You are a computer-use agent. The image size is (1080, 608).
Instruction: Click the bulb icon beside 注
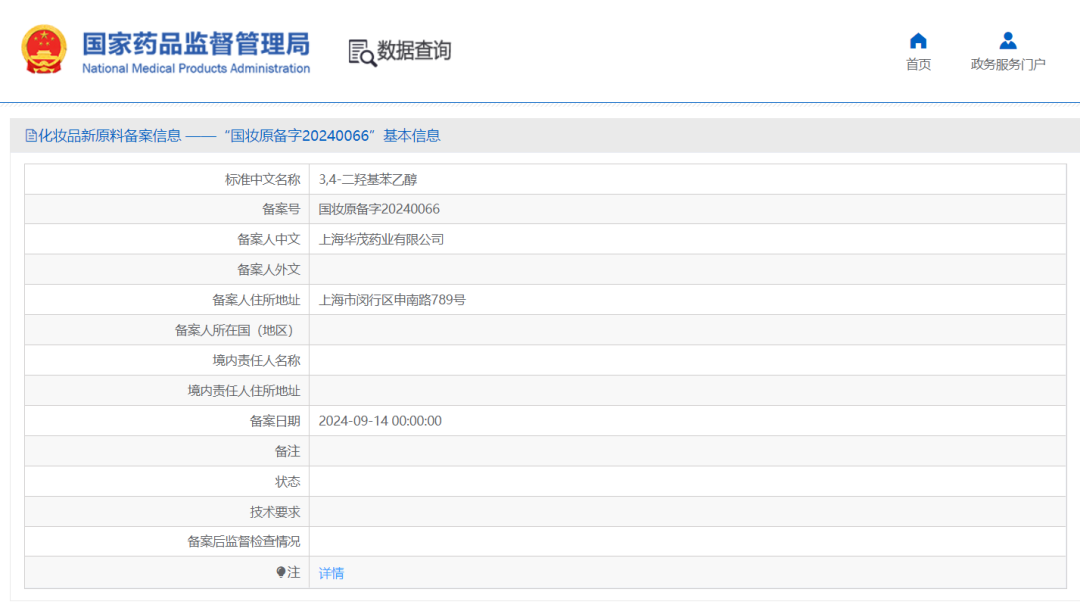281,572
